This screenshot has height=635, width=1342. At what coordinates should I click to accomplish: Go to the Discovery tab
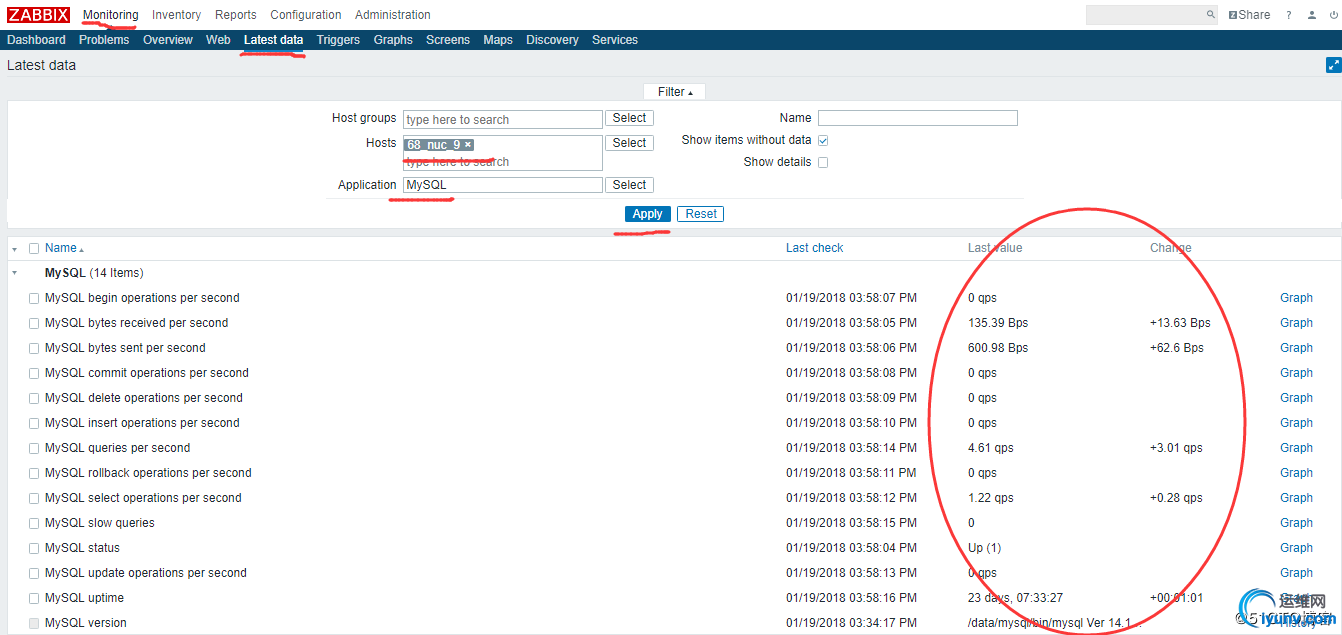(552, 40)
